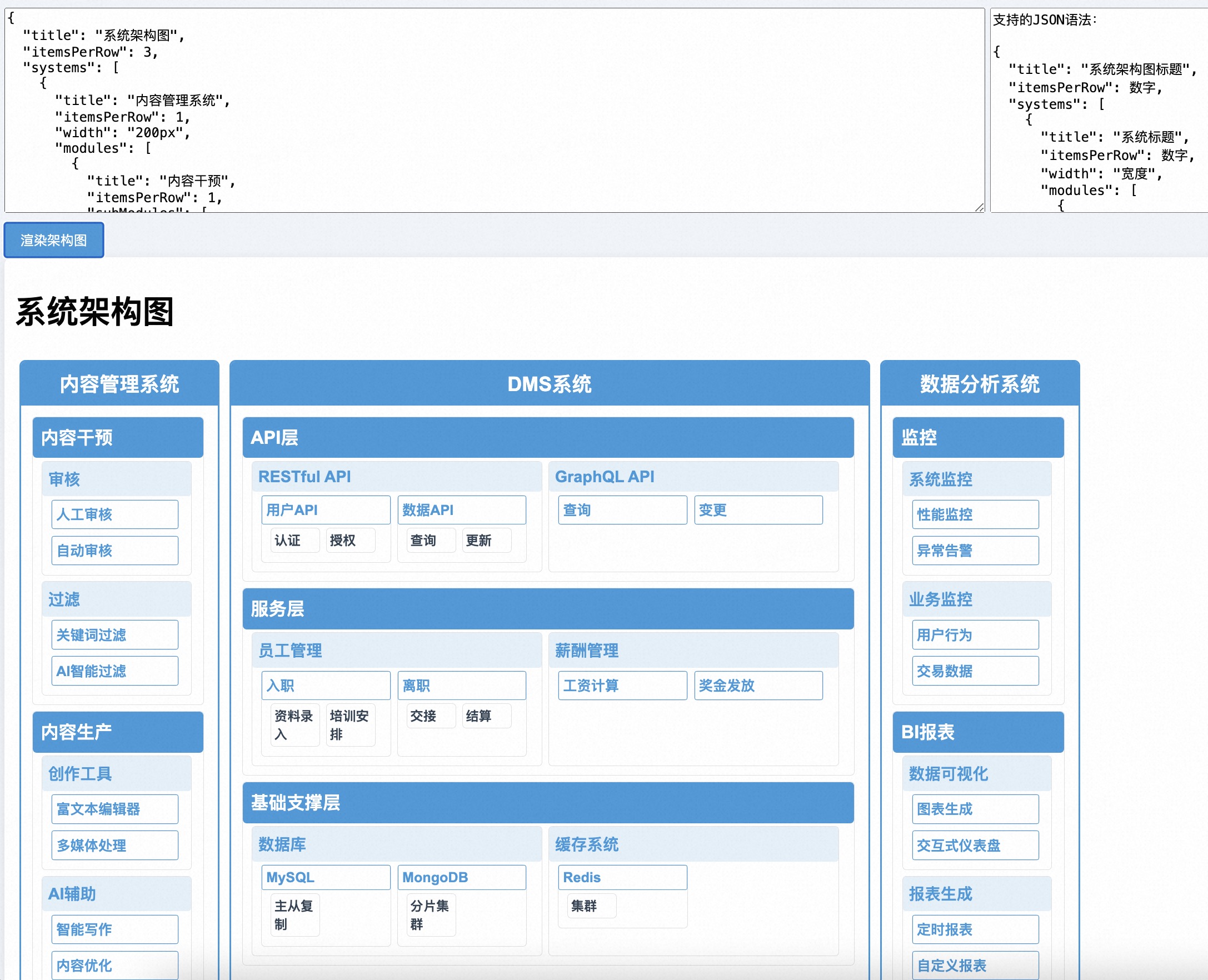Image resolution: width=1208 pixels, height=980 pixels.
Task: Select the Redis box
Action: pos(623,878)
